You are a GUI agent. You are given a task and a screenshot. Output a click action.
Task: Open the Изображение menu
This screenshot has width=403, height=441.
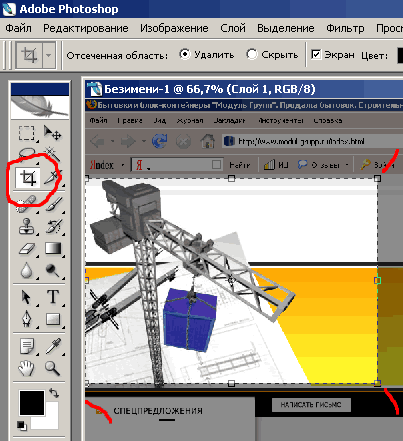pos(174,28)
